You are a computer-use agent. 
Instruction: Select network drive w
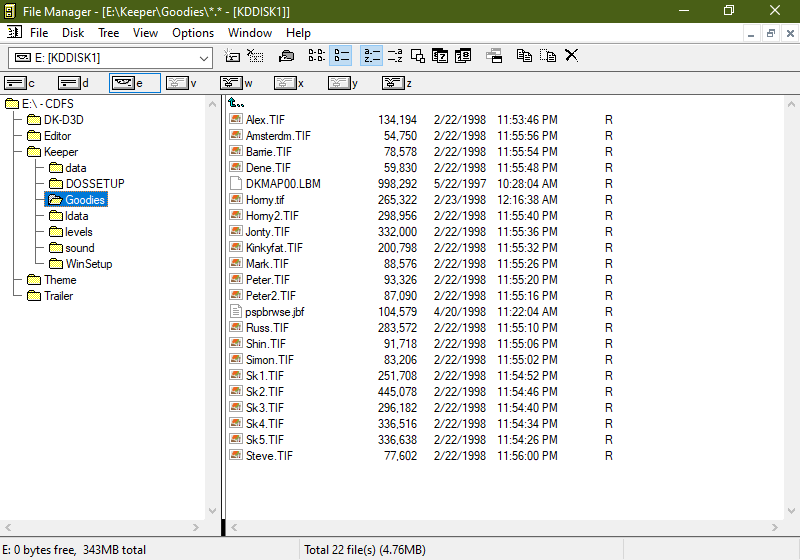coord(236,83)
